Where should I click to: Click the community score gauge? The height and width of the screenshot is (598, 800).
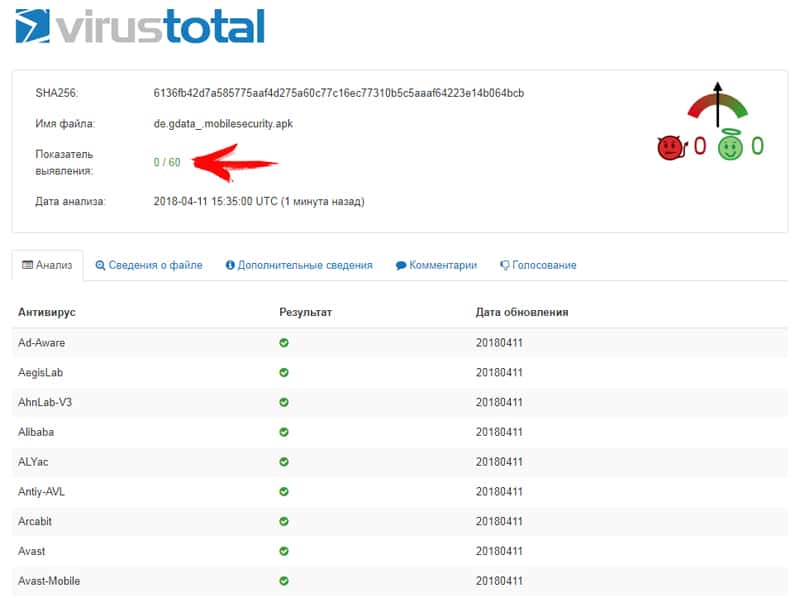pyautogui.click(x=717, y=105)
